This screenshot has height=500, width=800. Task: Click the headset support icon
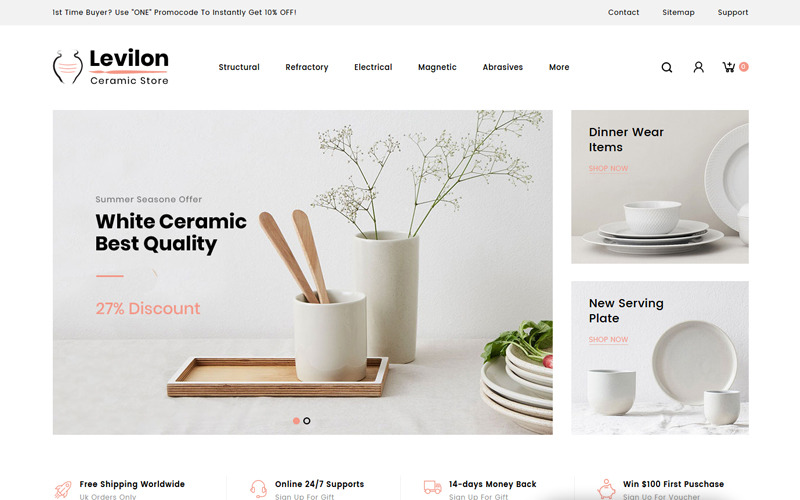(258, 488)
